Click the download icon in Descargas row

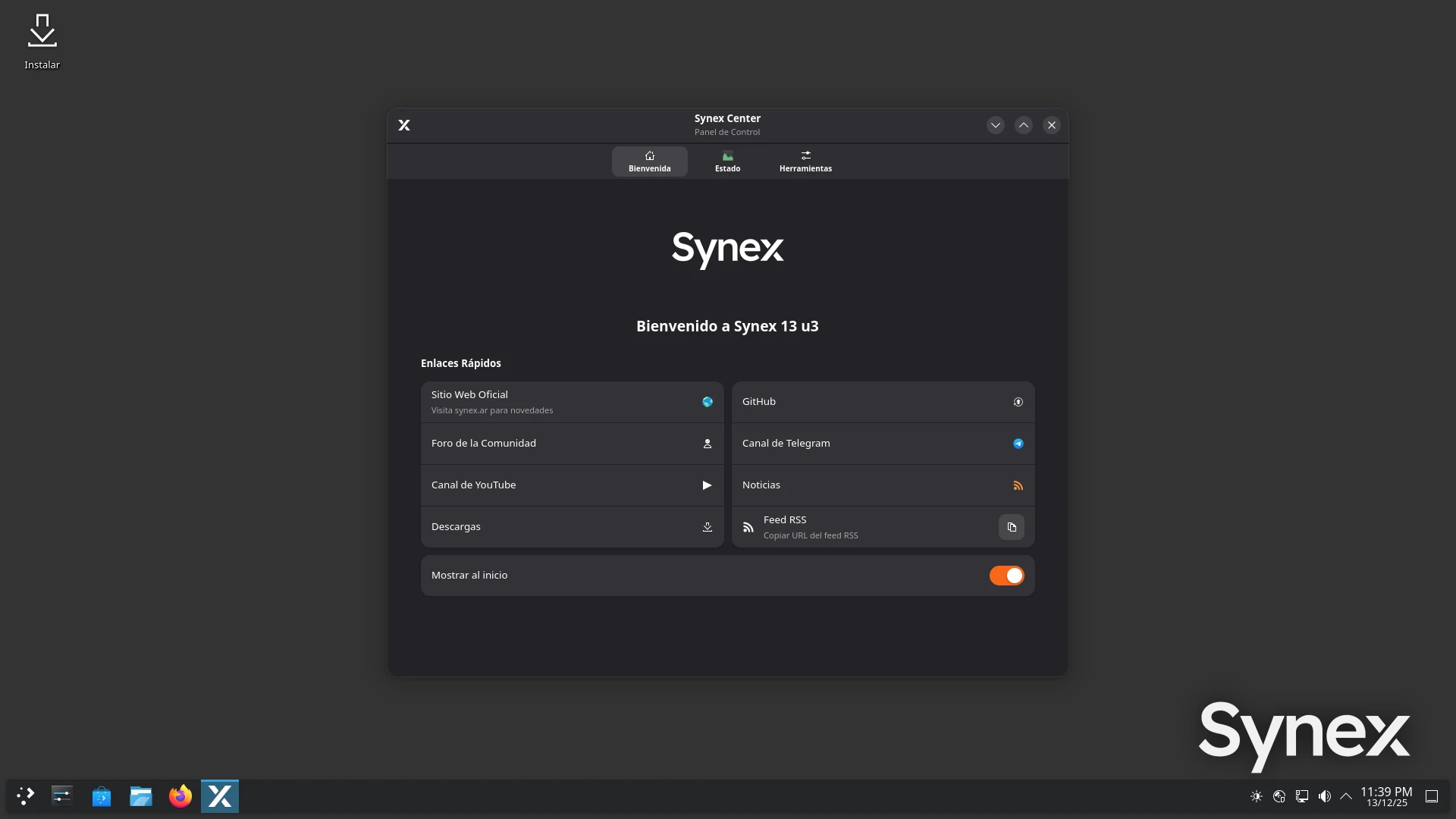click(707, 527)
